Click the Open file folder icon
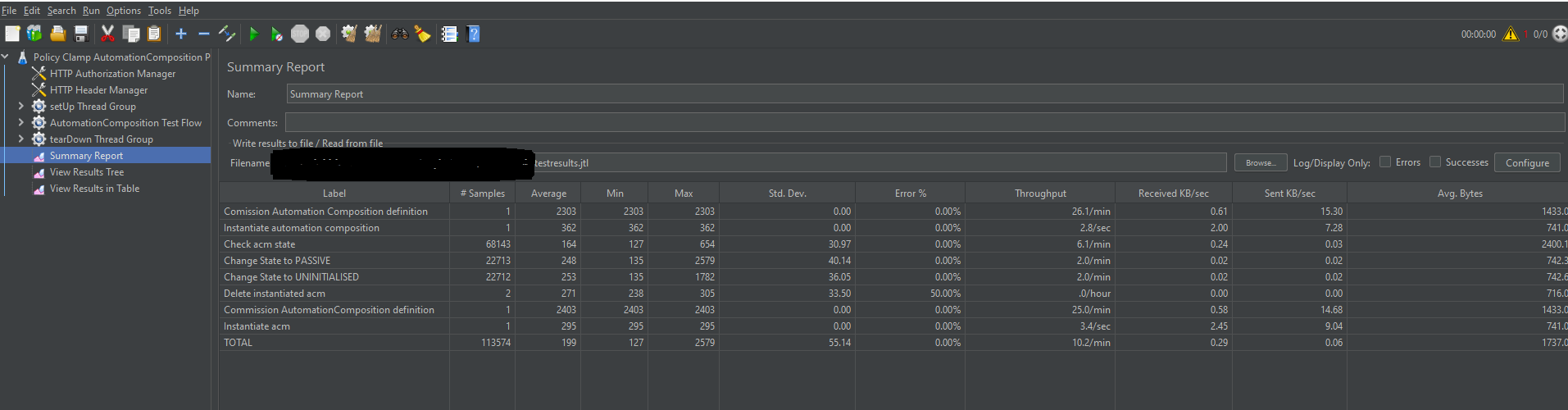This screenshot has height=410, width=1568. [x=57, y=34]
